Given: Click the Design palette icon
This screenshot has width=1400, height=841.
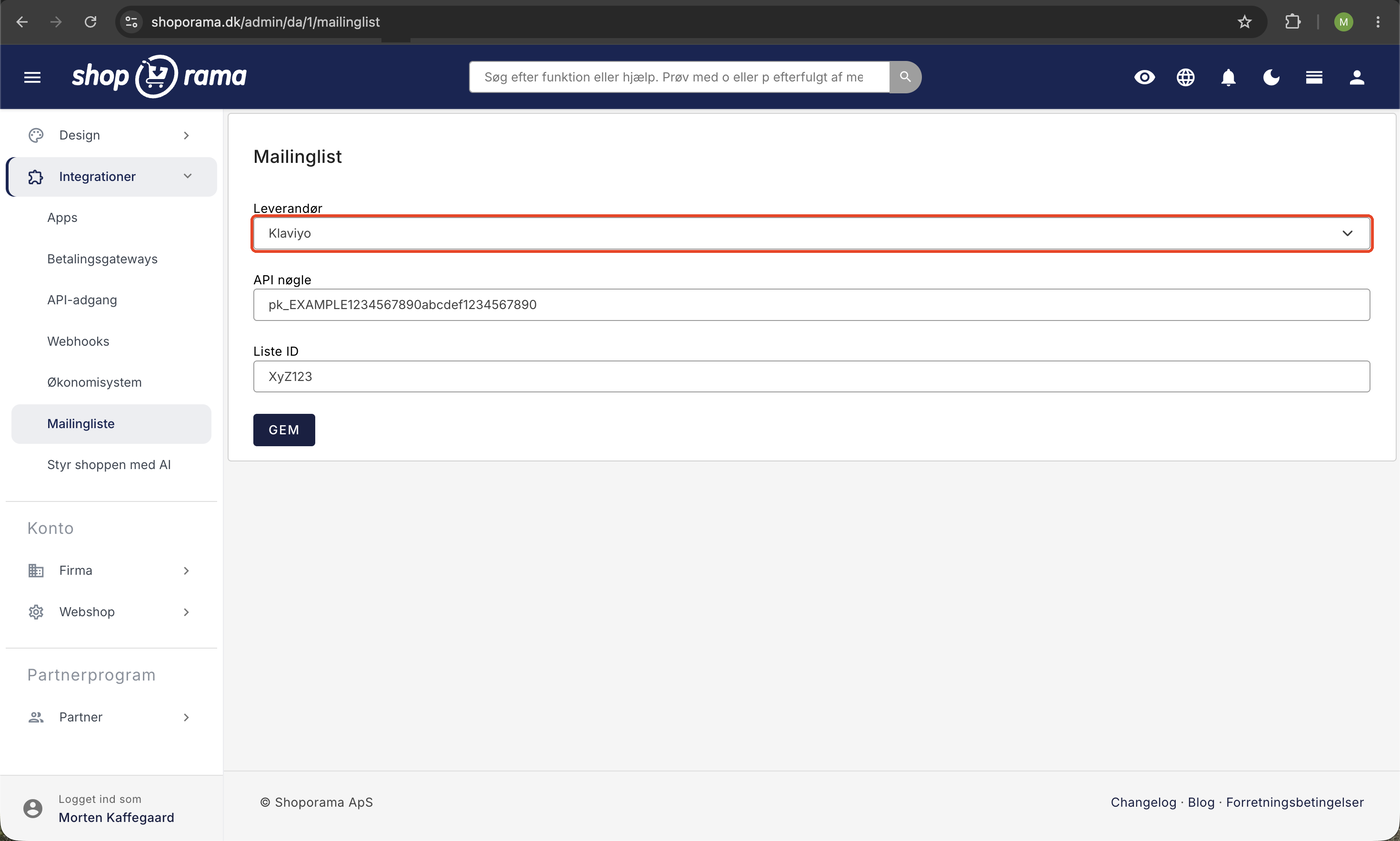Looking at the screenshot, I should [x=36, y=135].
